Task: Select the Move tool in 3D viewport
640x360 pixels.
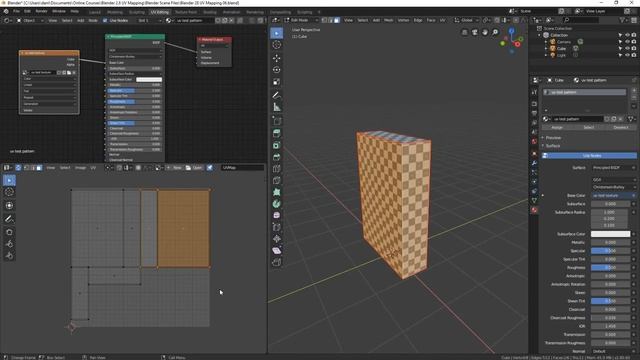Action: click(277, 58)
